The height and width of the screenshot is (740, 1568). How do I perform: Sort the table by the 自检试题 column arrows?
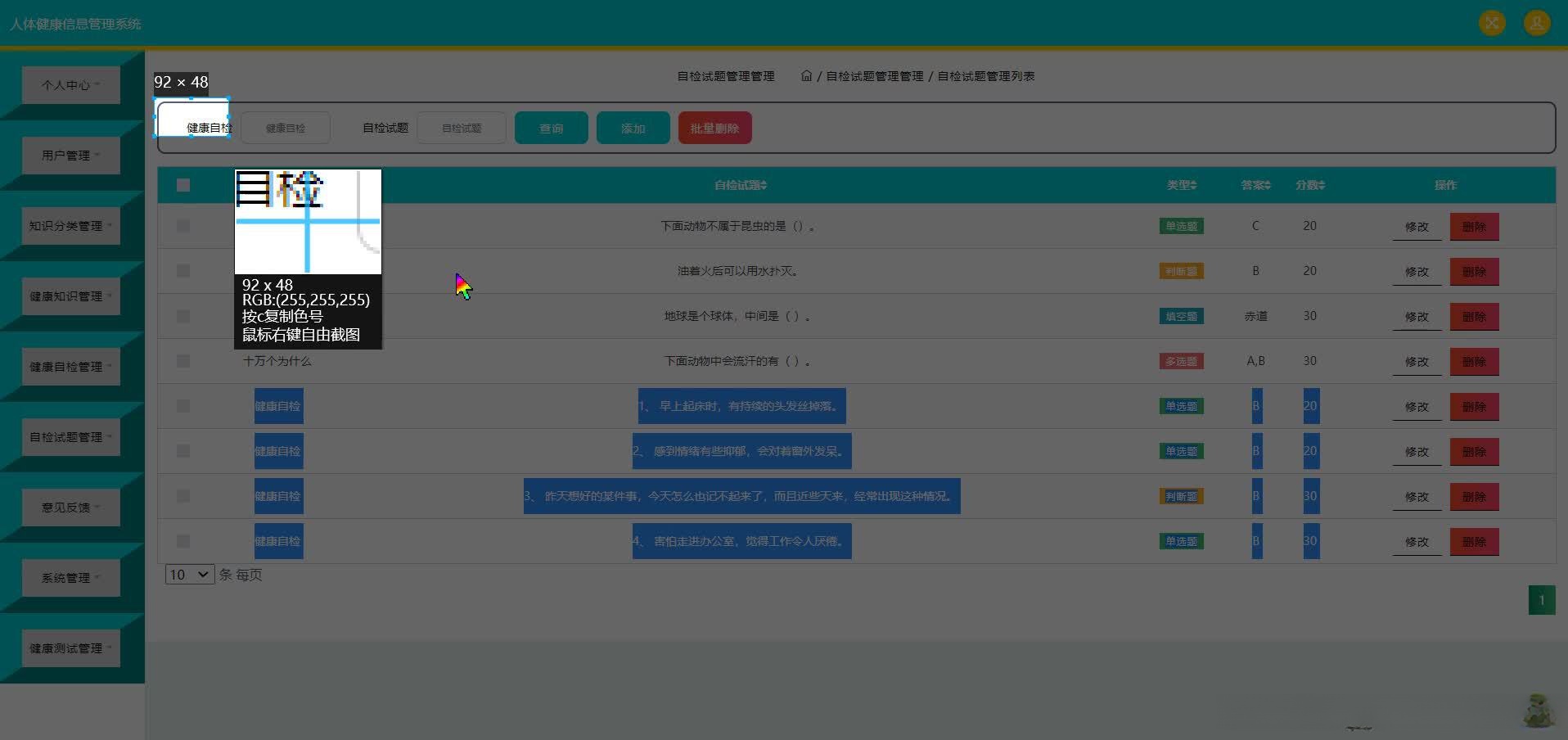pos(764,186)
